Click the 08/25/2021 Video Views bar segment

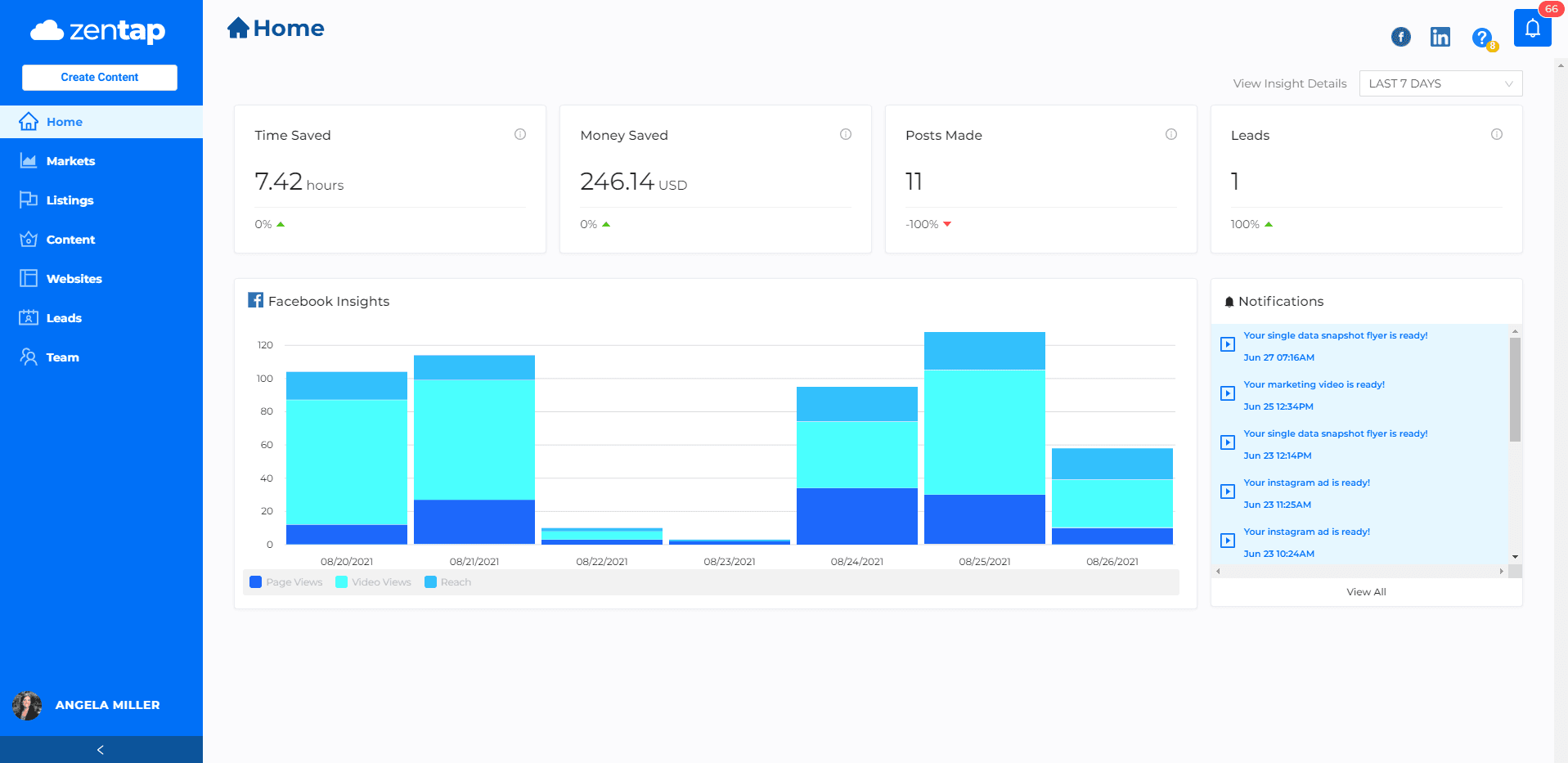[984, 432]
